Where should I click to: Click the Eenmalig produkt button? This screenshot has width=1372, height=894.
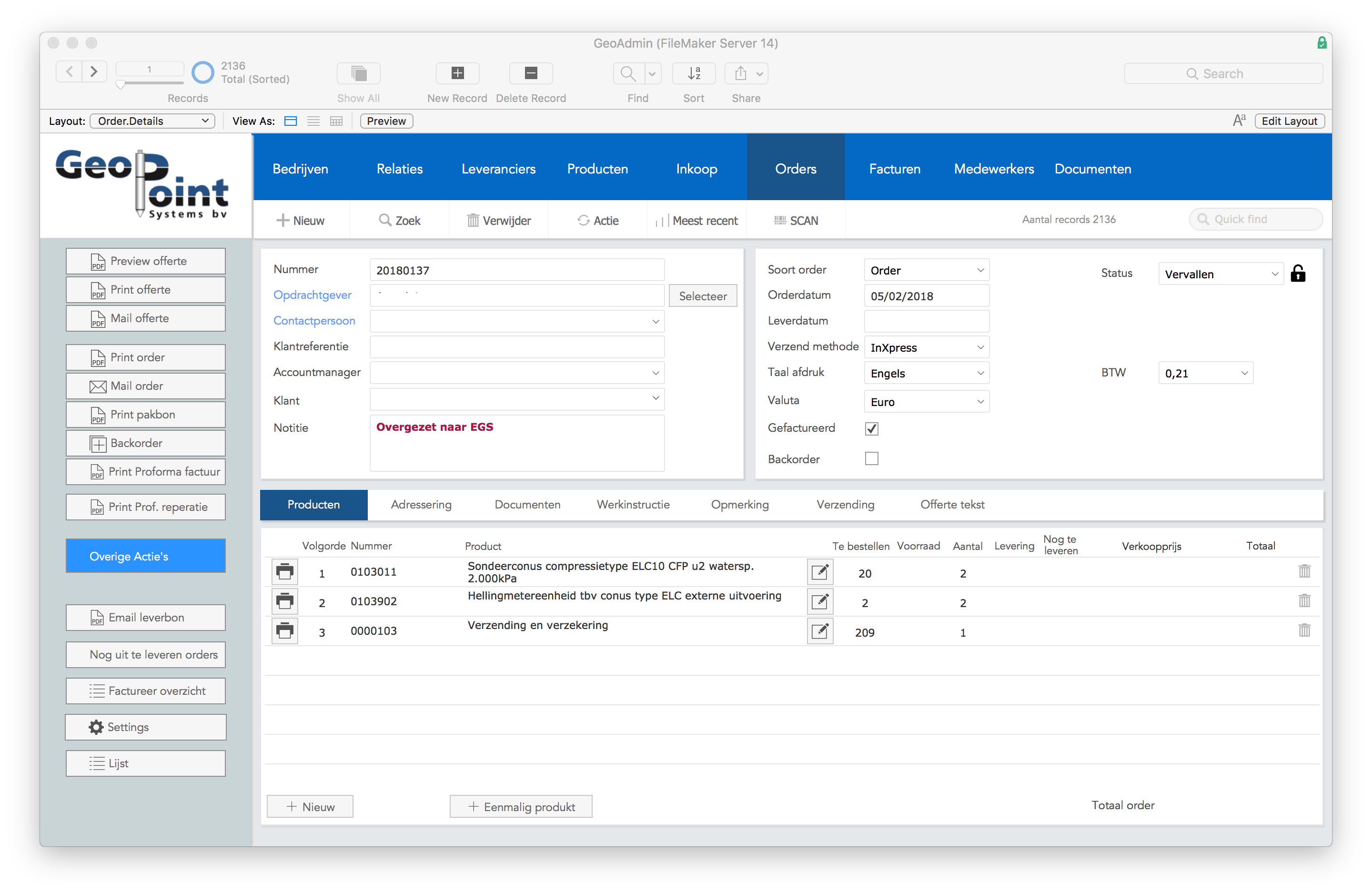(521, 807)
